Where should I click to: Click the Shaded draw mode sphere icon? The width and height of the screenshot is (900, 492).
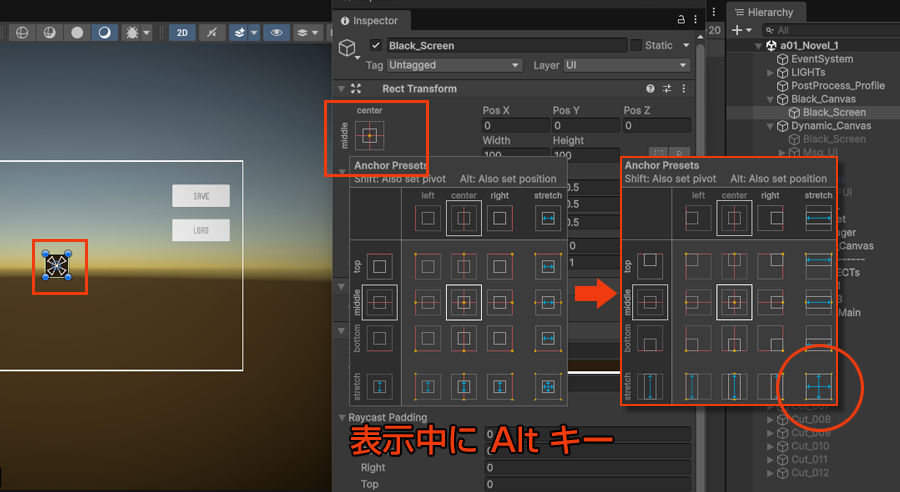pos(77,32)
